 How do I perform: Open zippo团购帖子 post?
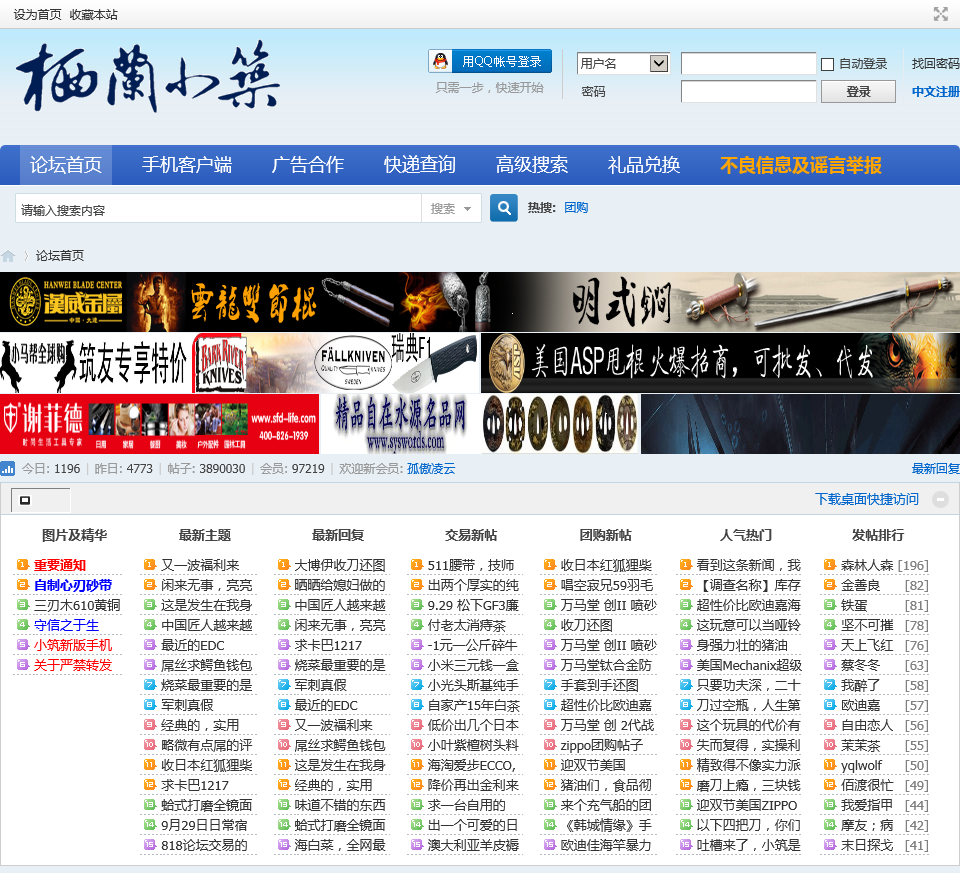point(602,745)
